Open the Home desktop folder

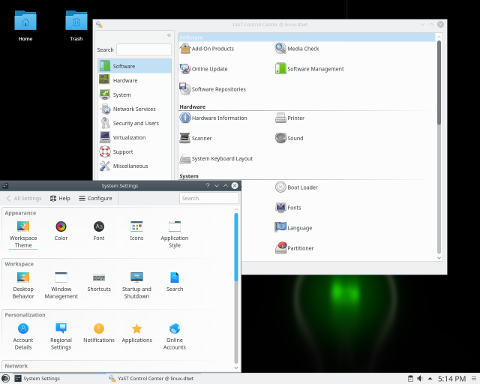click(25, 26)
